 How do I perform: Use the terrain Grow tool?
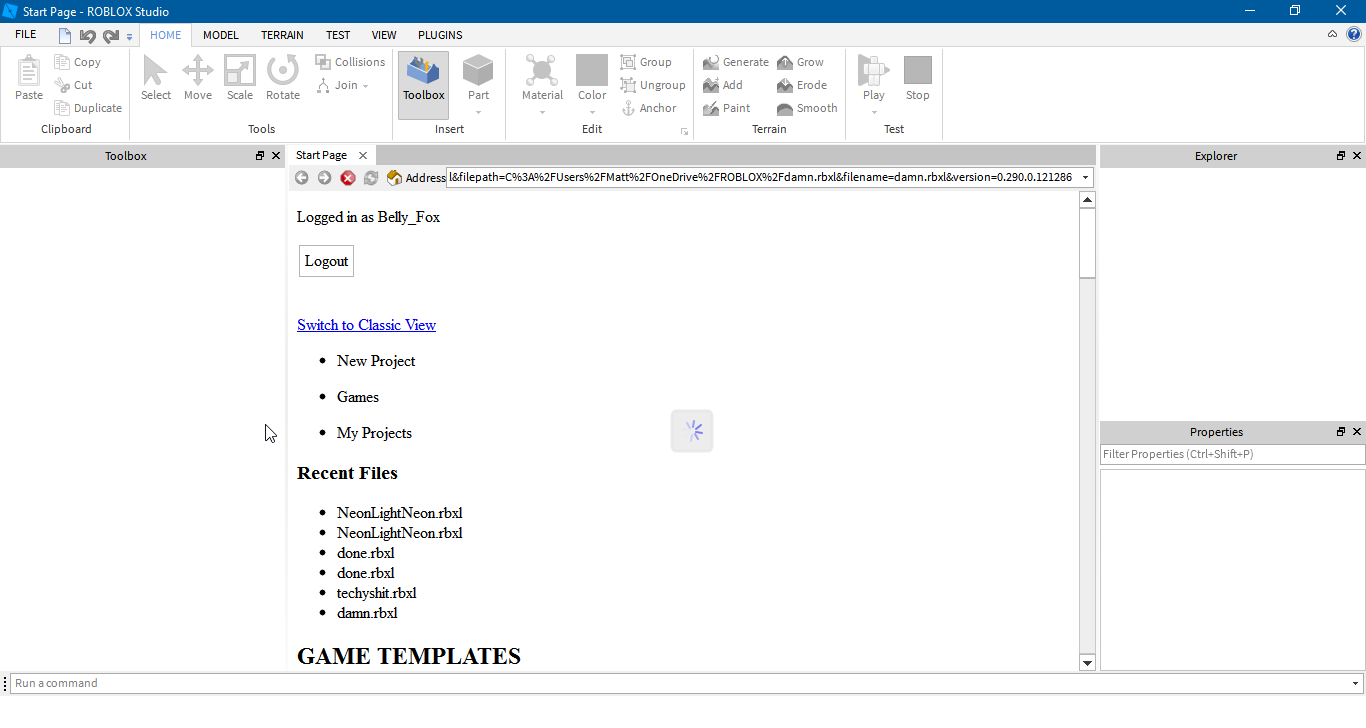tap(801, 62)
